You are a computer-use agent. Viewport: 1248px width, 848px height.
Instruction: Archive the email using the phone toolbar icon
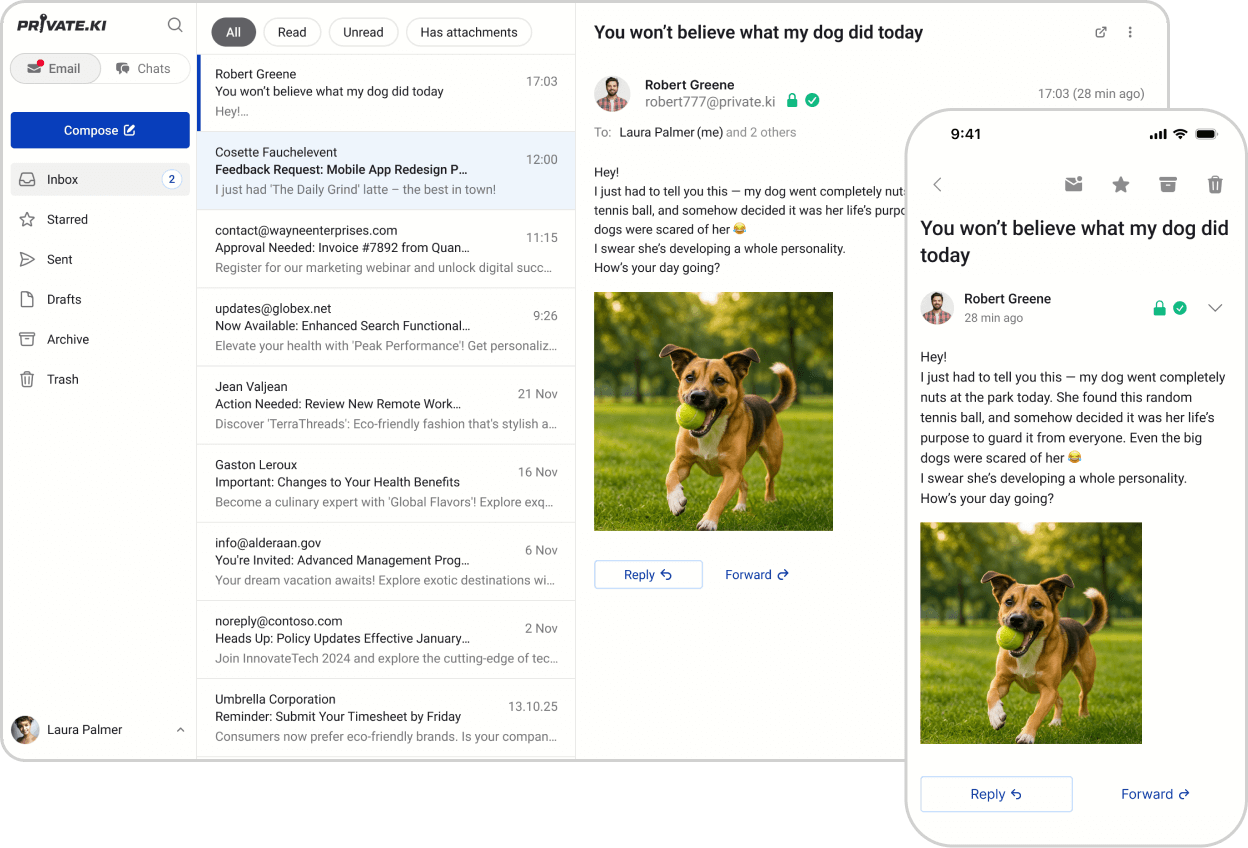1167,184
